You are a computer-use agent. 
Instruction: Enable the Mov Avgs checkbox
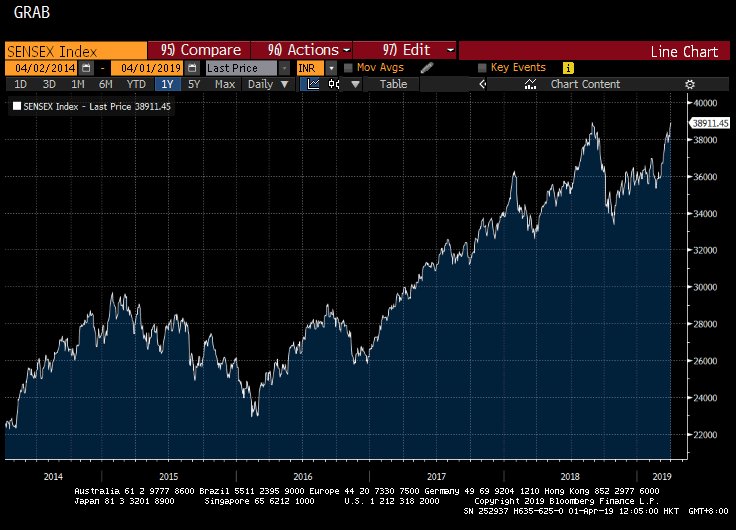(348, 68)
